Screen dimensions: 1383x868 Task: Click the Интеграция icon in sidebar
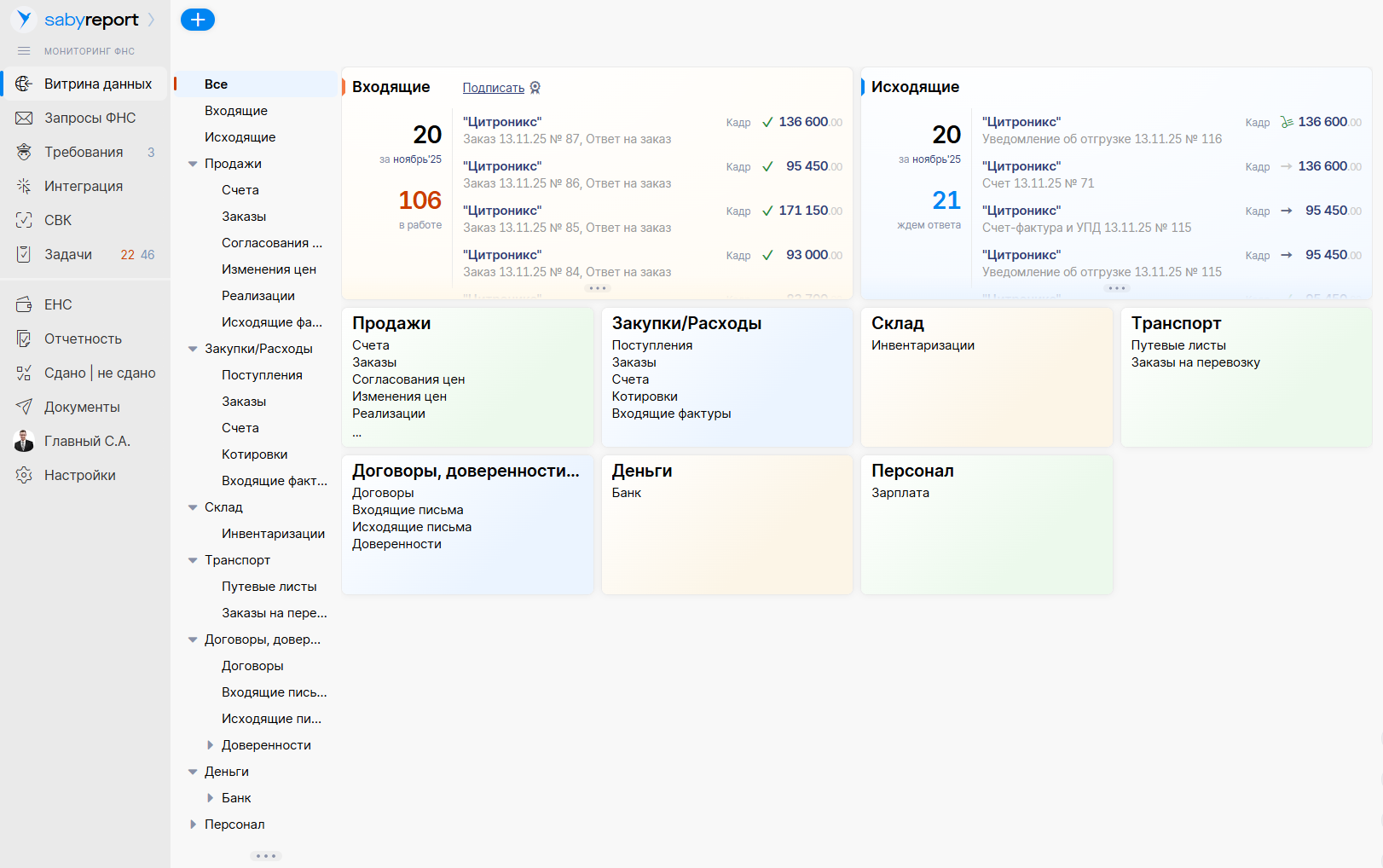click(x=24, y=186)
